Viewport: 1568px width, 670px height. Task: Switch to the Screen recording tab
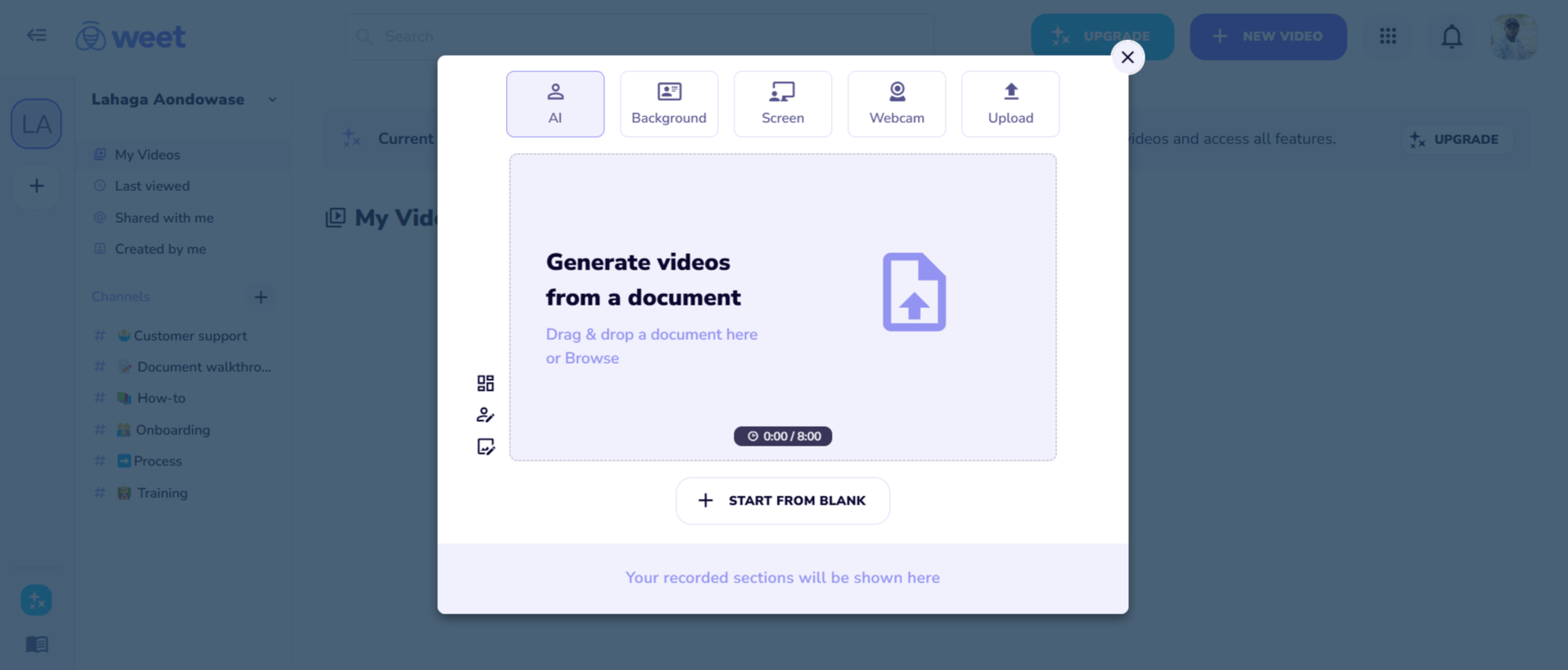point(783,104)
